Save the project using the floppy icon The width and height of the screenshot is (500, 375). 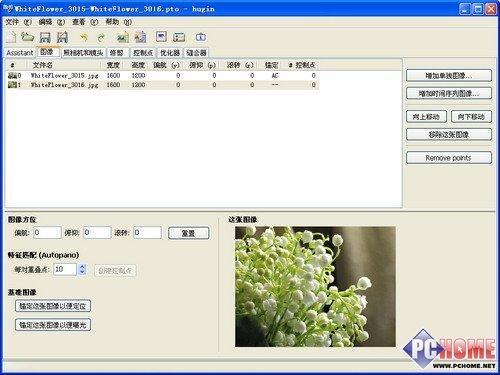coord(45,37)
